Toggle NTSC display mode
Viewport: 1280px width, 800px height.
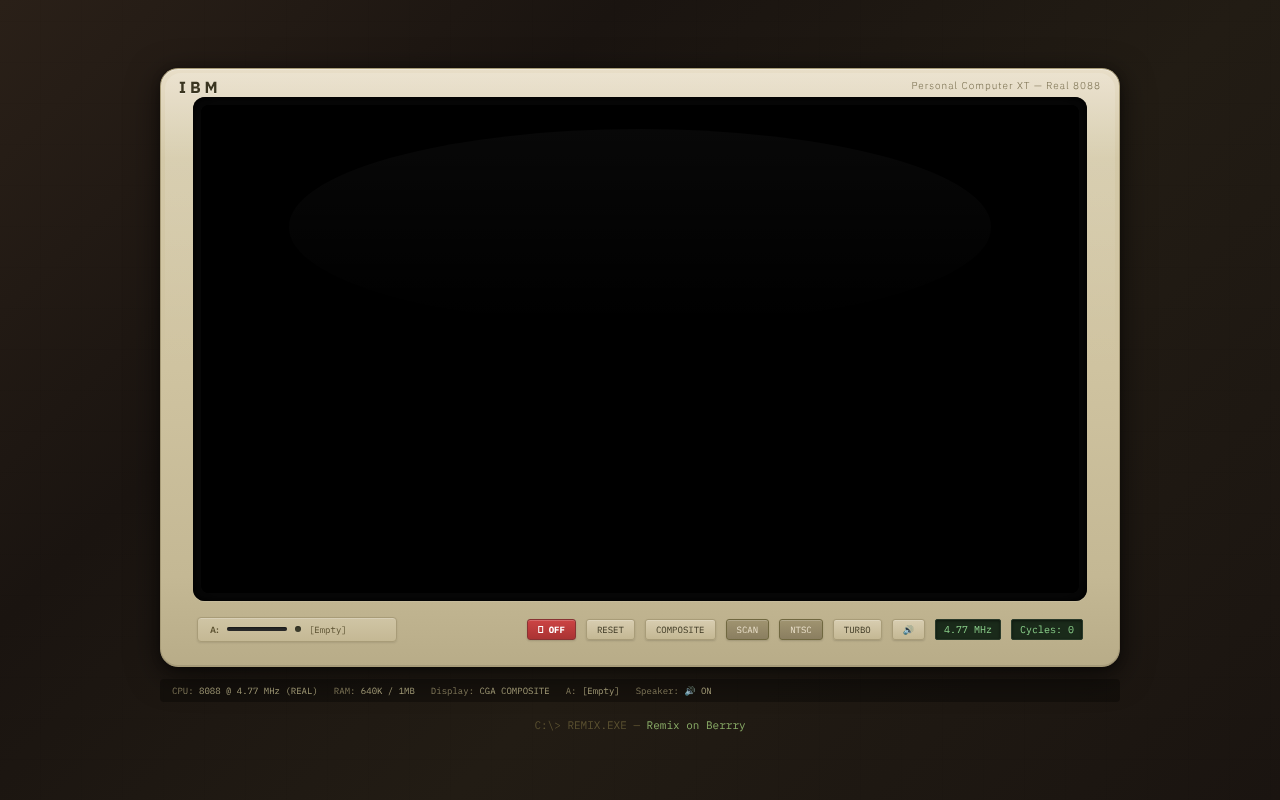(x=800, y=629)
